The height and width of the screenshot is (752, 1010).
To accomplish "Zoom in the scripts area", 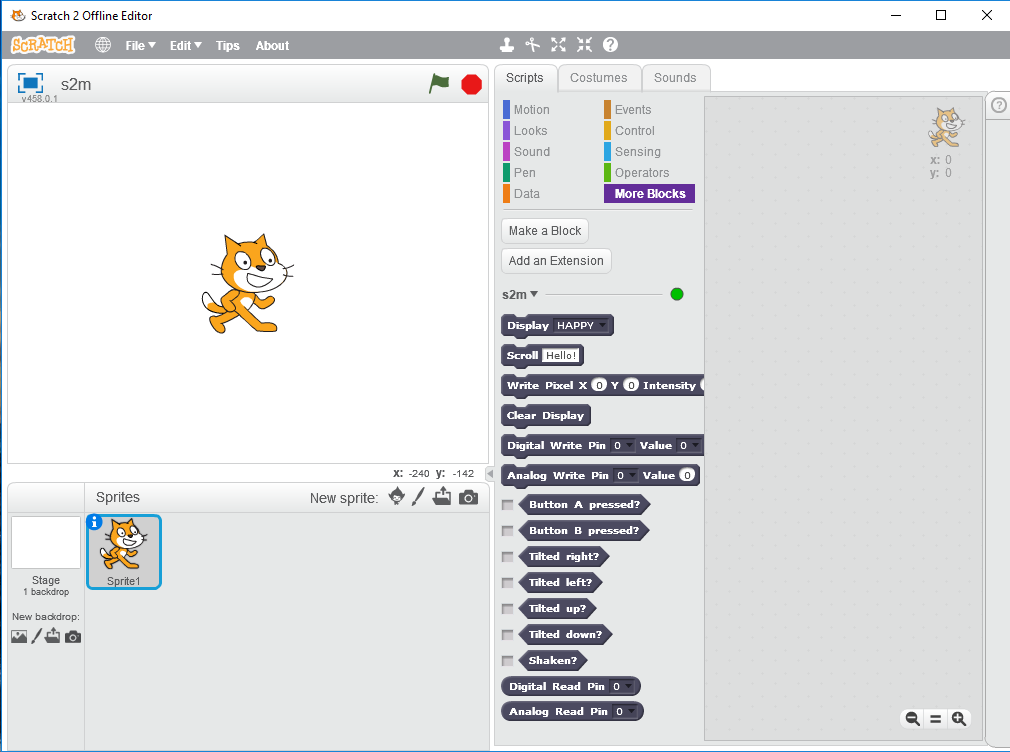I will pos(958,718).
